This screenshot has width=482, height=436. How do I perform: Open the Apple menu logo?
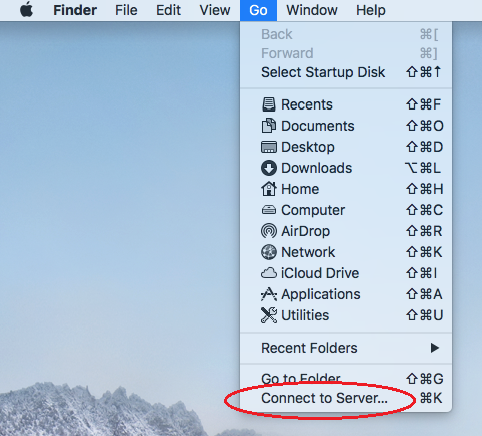tap(26, 10)
